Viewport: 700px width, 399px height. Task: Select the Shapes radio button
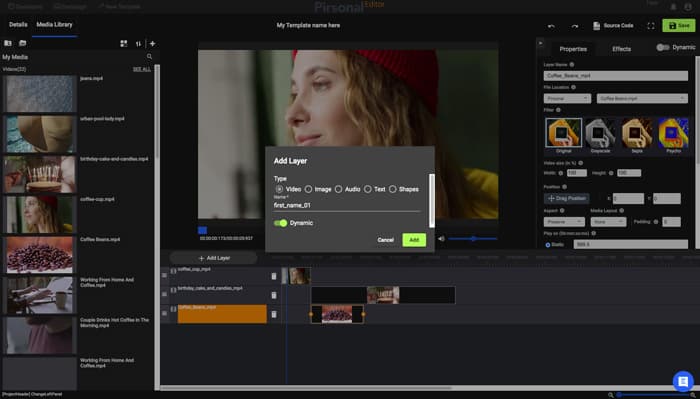[392, 189]
